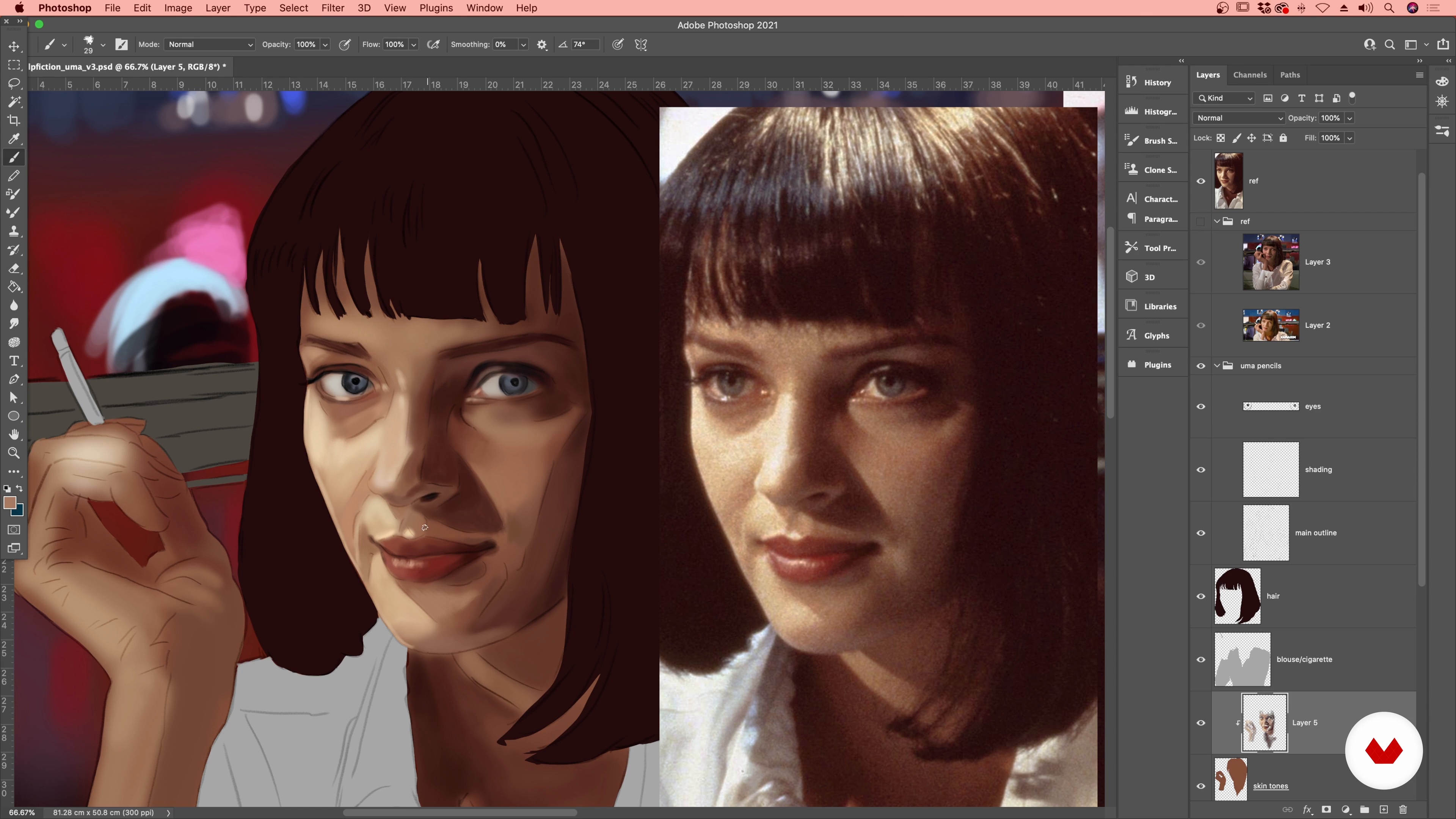
Task: Select the Layer 5 thumbnail
Action: coord(1265,723)
